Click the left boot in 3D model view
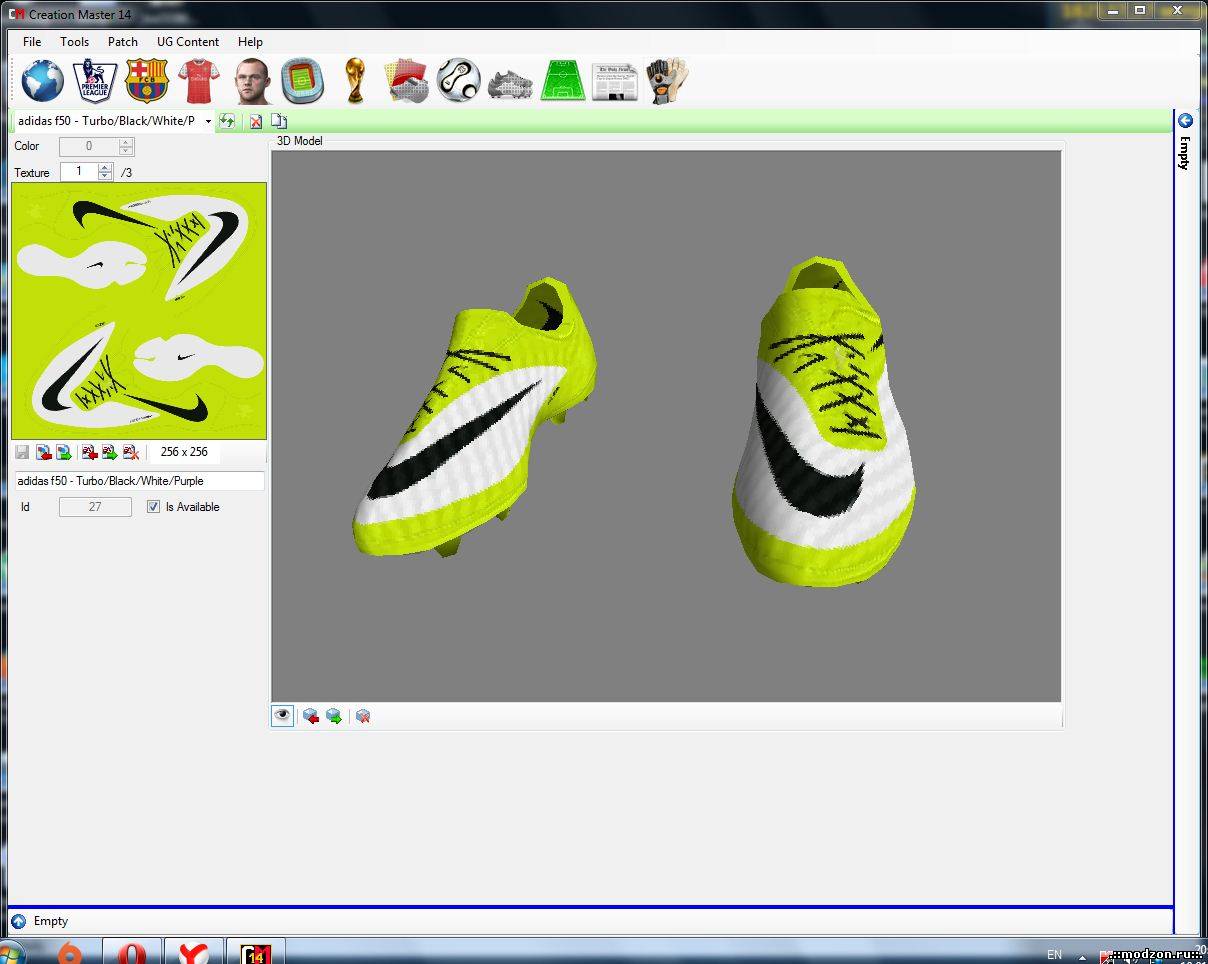 475,418
